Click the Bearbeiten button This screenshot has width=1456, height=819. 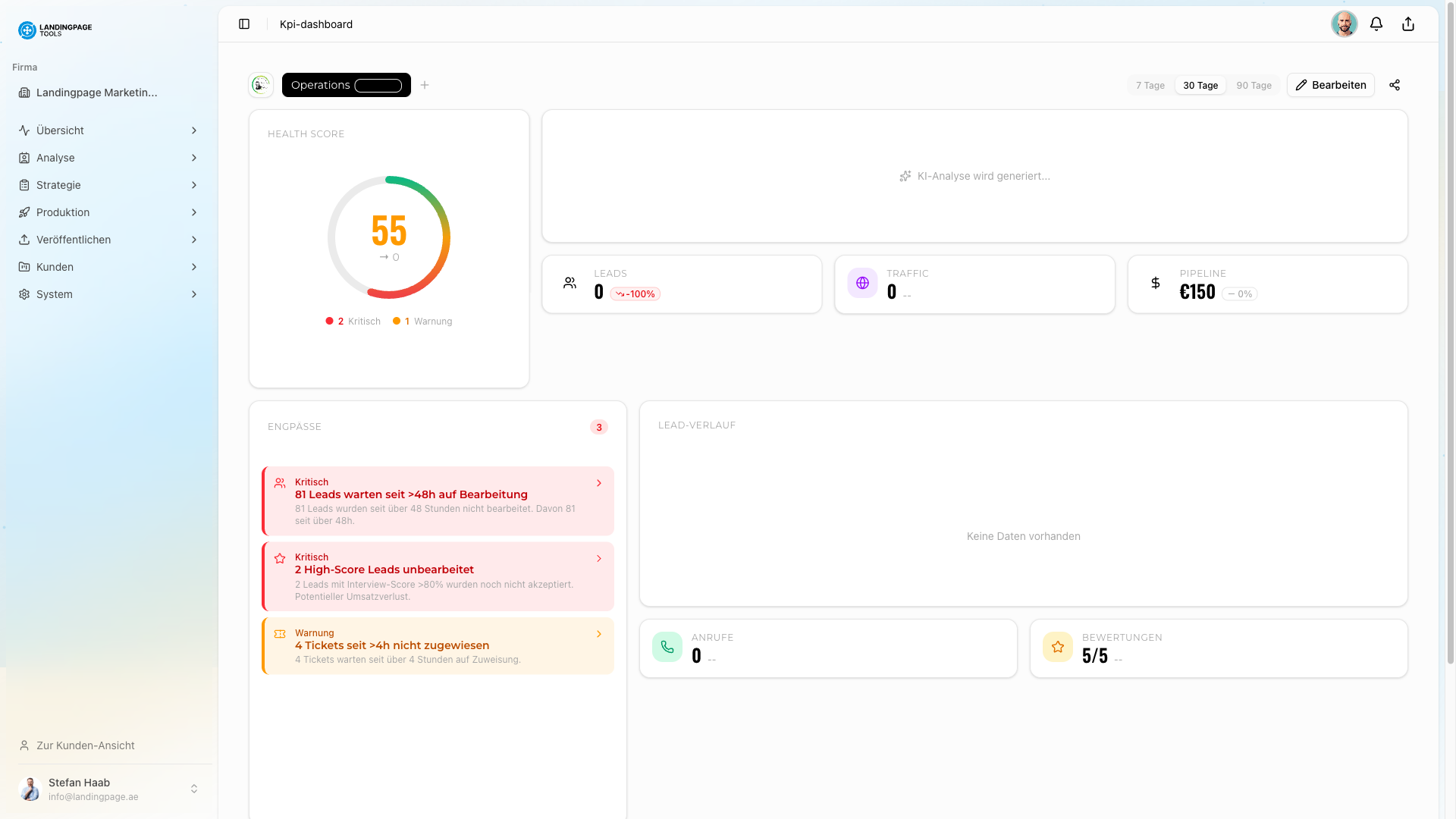[x=1330, y=85]
